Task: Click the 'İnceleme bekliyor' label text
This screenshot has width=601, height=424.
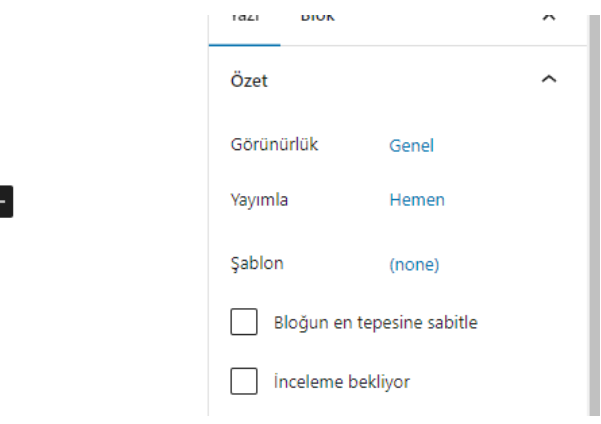Action: tap(342, 381)
